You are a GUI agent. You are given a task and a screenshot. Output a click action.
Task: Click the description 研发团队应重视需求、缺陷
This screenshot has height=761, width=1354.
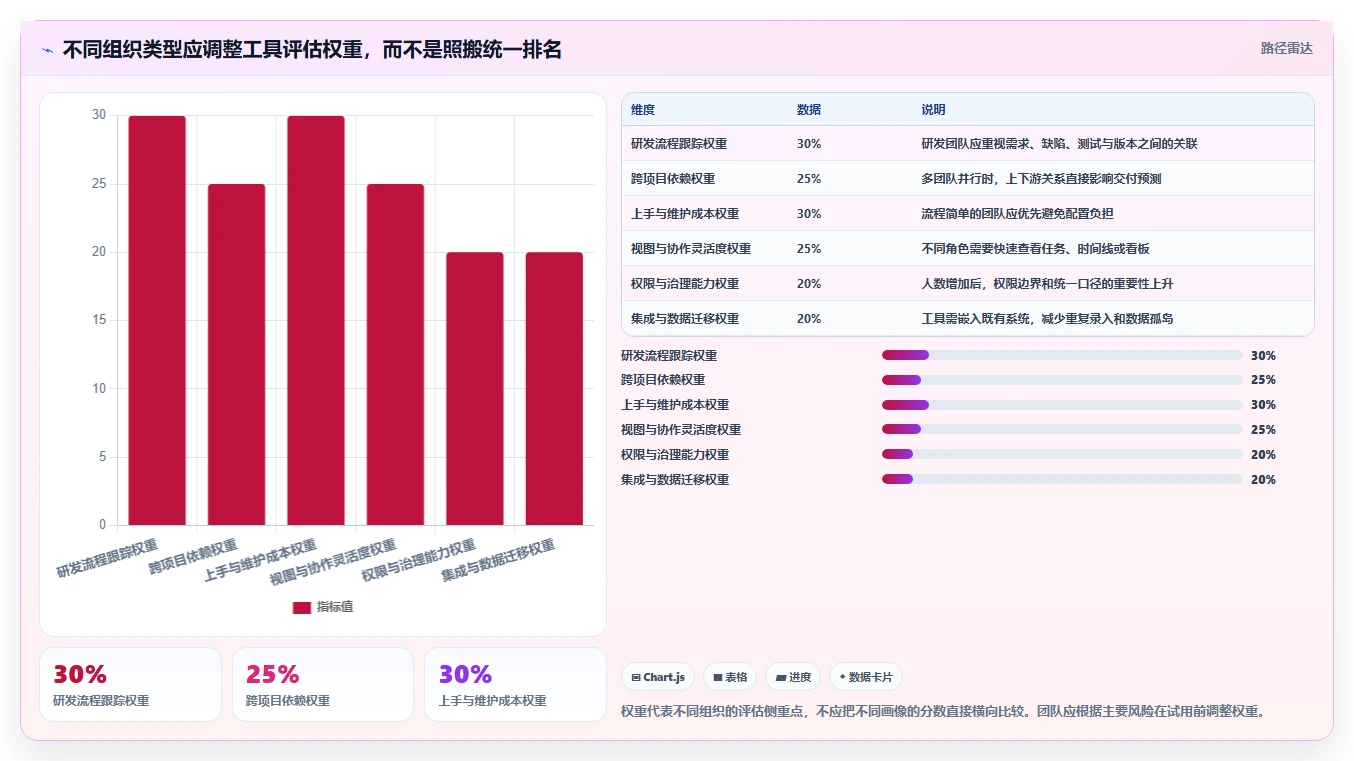click(1059, 144)
